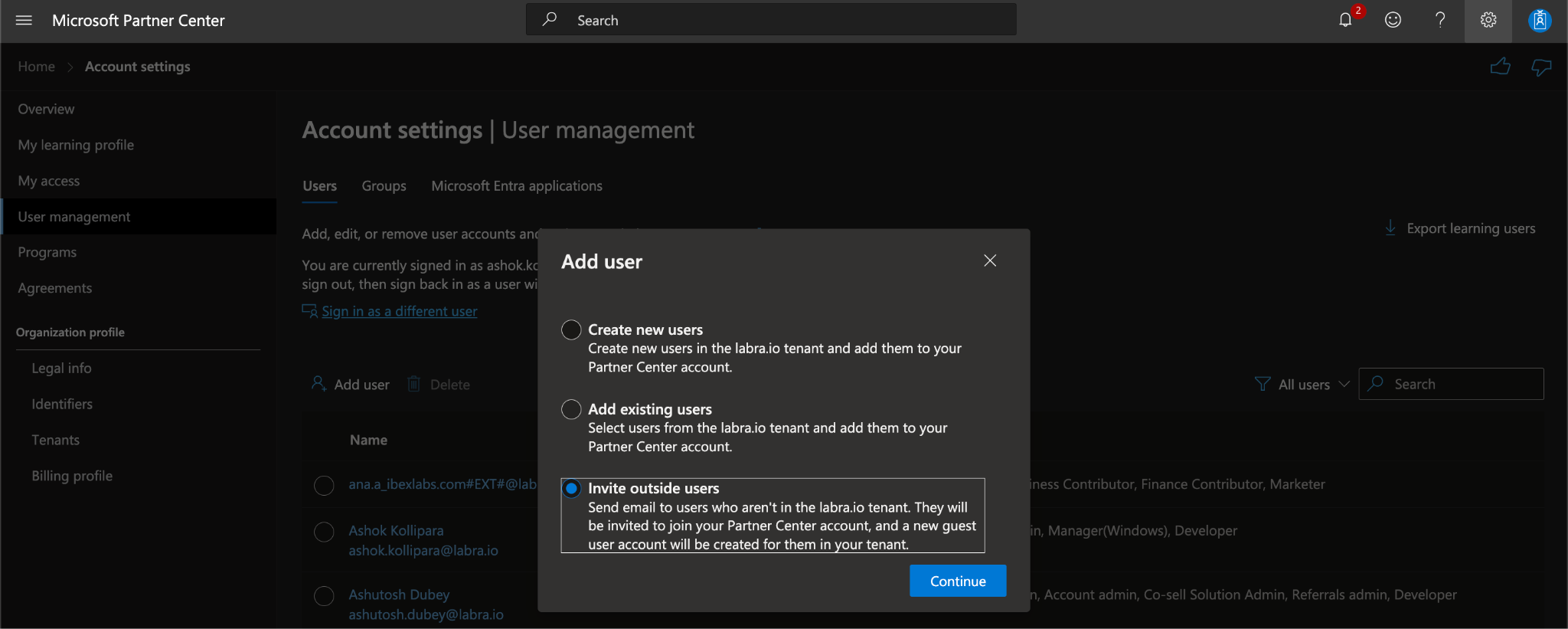Select the row radio for Ashutosh Dubey

pos(324,595)
